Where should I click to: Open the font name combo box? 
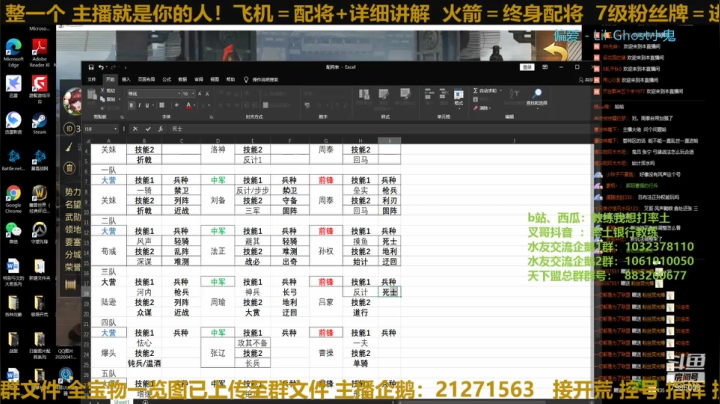click(x=154, y=94)
